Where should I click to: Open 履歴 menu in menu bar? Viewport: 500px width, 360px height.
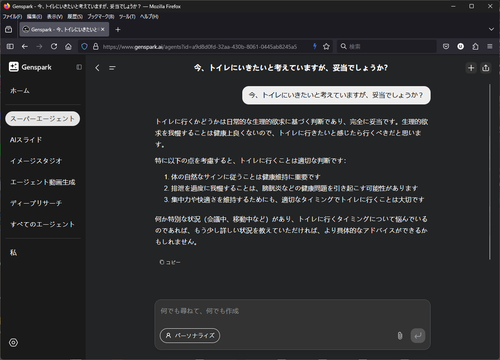click(x=75, y=17)
